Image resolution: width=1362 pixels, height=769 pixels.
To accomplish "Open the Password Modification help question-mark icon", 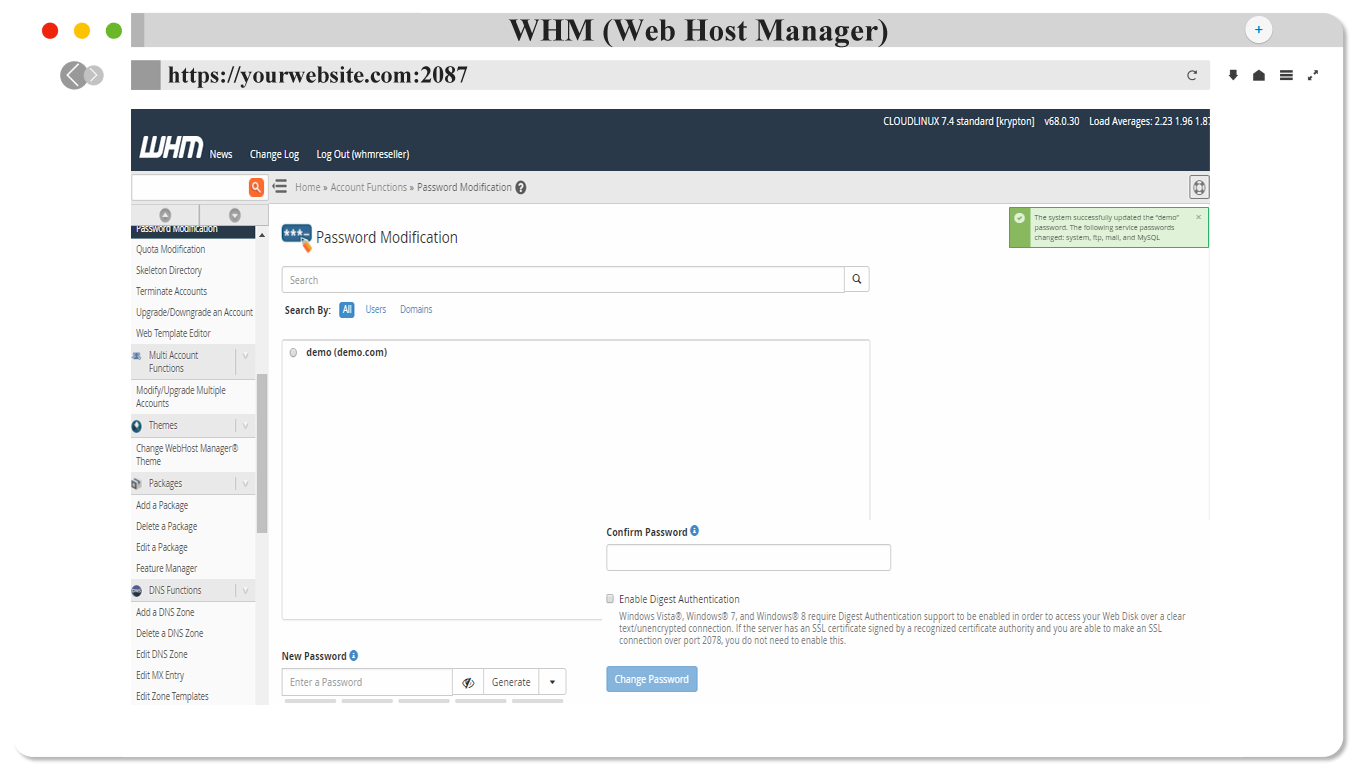I will click(x=521, y=187).
